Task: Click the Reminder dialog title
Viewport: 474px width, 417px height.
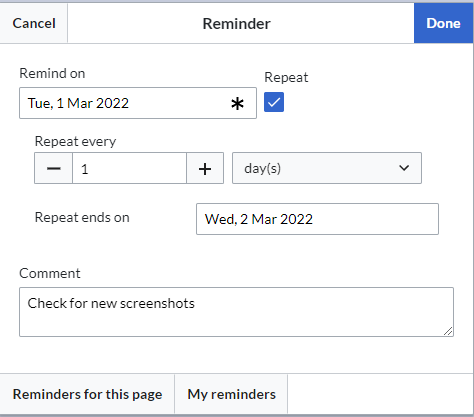Action: (x=237, y=24)
